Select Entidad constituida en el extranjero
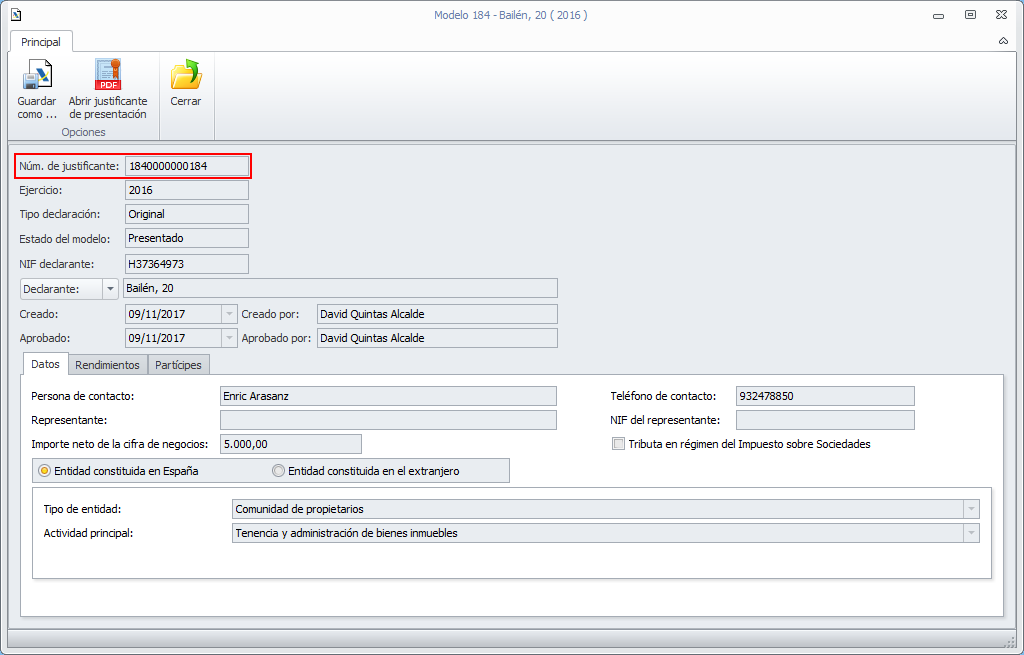The image size is (1024, 655). click(x=366, y=471)
